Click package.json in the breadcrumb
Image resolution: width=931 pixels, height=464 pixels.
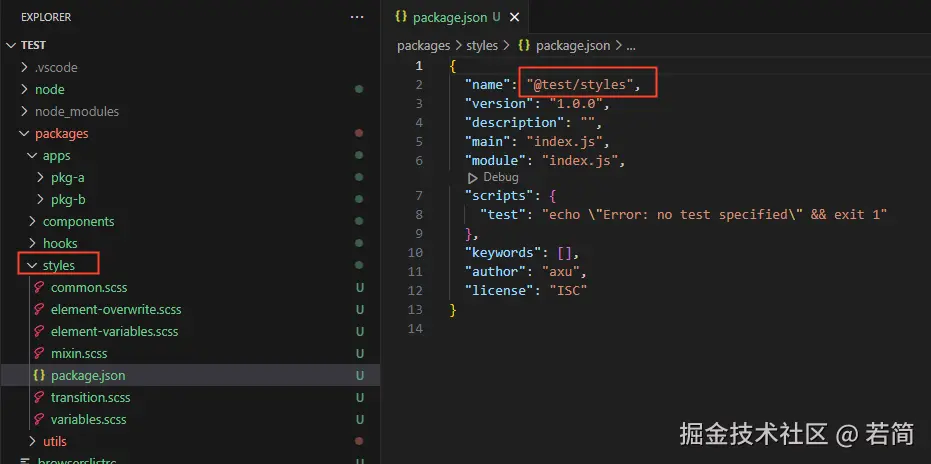572,46
